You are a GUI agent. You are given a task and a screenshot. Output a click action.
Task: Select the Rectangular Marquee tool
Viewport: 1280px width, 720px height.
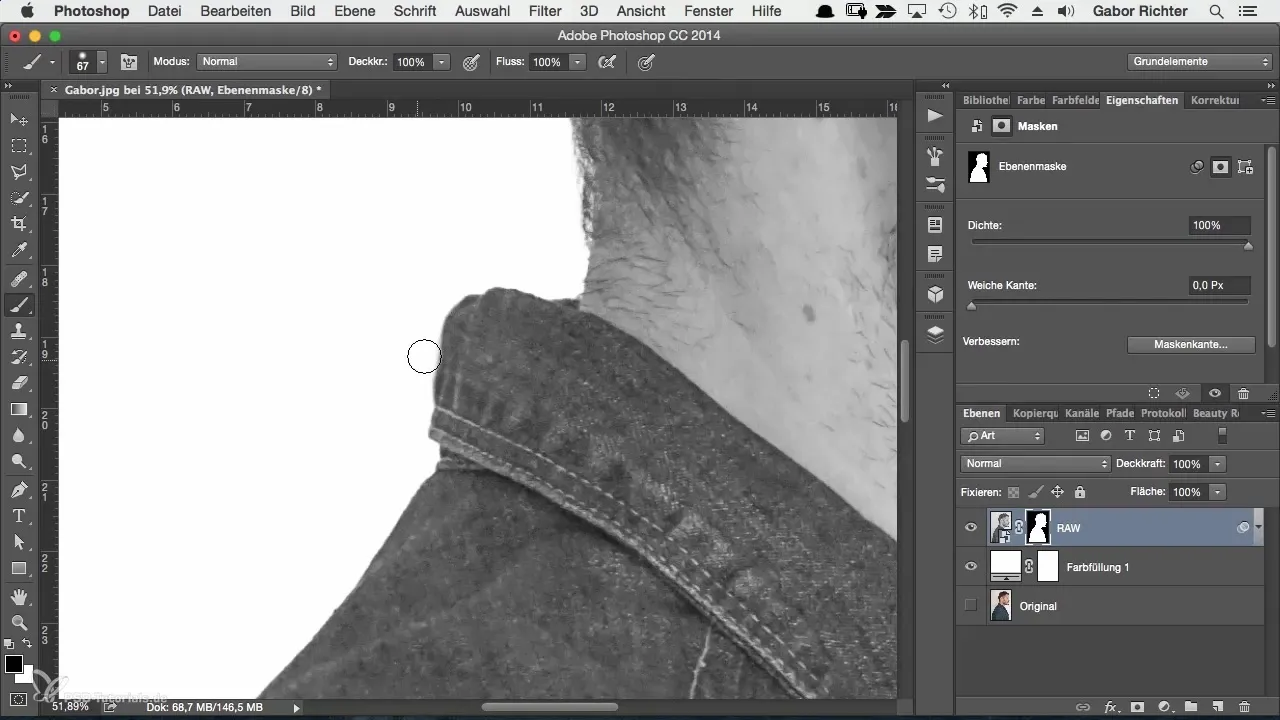click(18, 146)
